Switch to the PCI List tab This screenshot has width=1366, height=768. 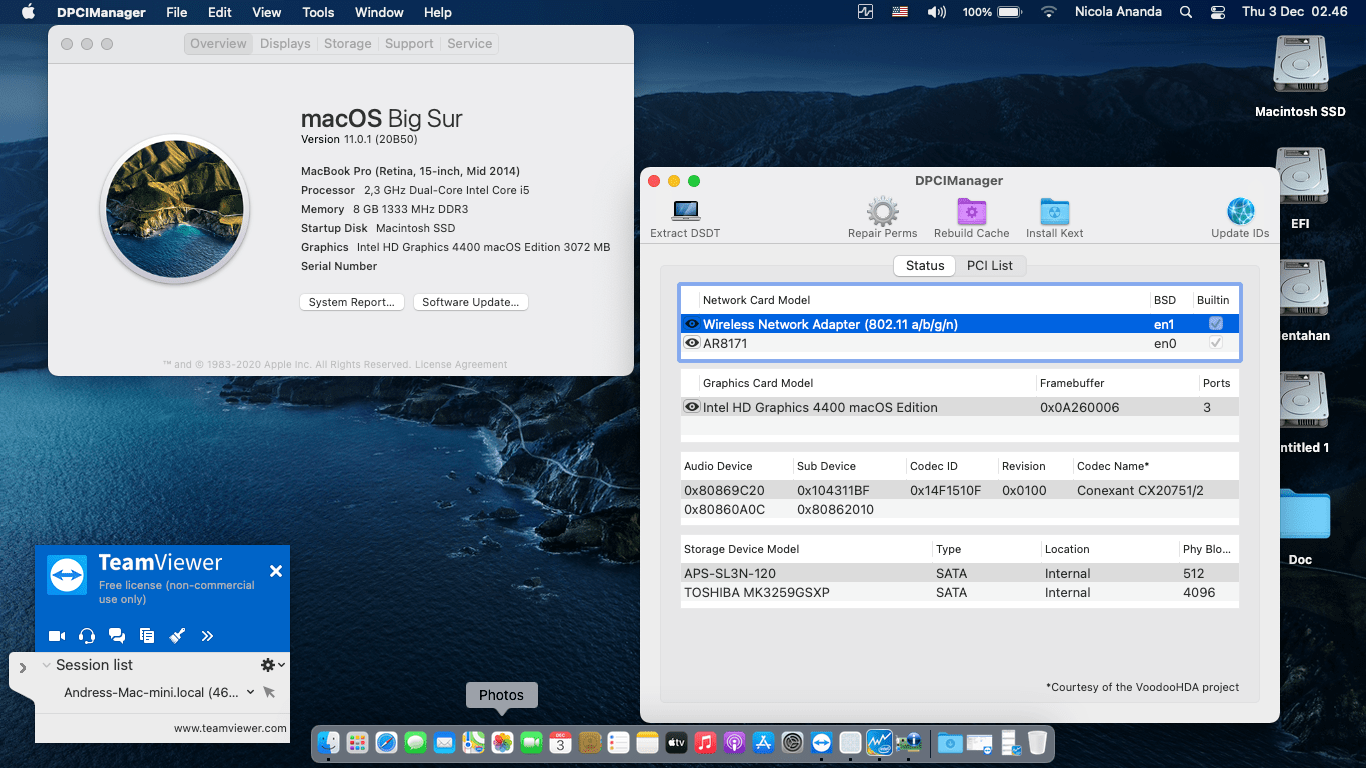[991, 265]
